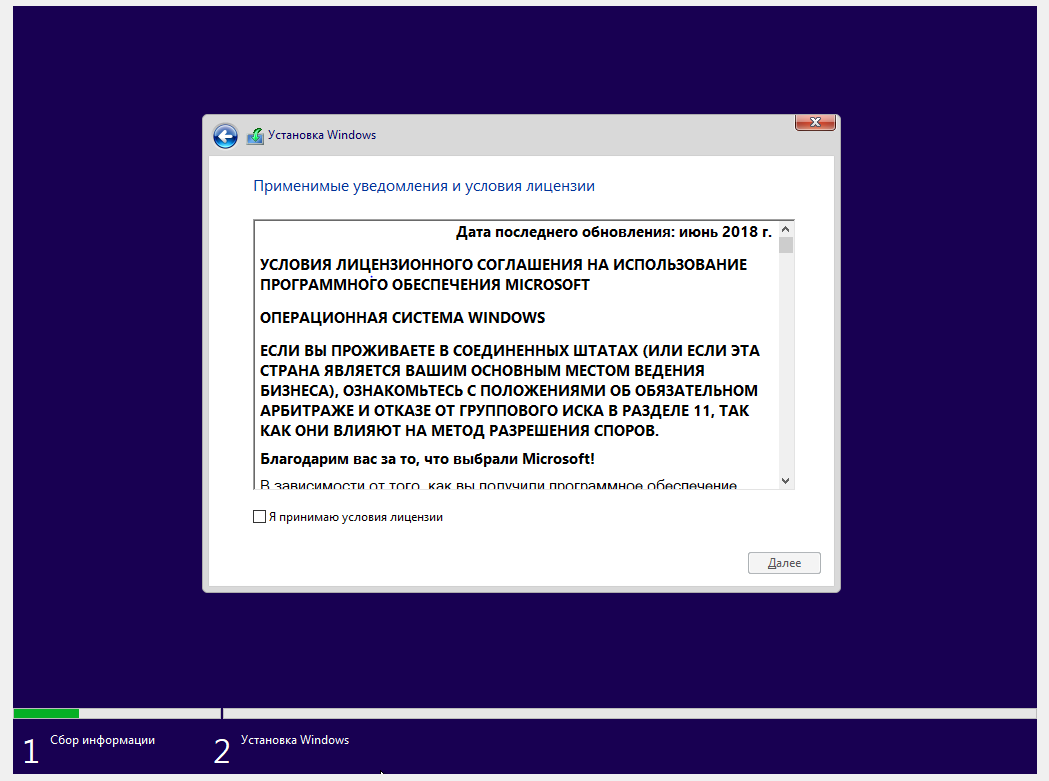The height and width of the screenshot is (781, 1049).
Task: Close the Установка Windows dialog
Action: click(x=815, y=122)
